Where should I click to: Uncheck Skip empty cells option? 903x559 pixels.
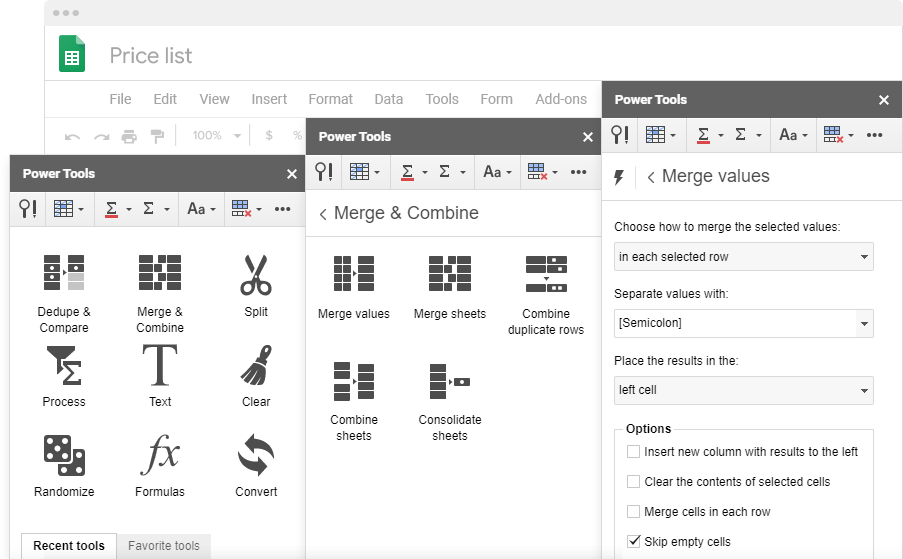633,541
